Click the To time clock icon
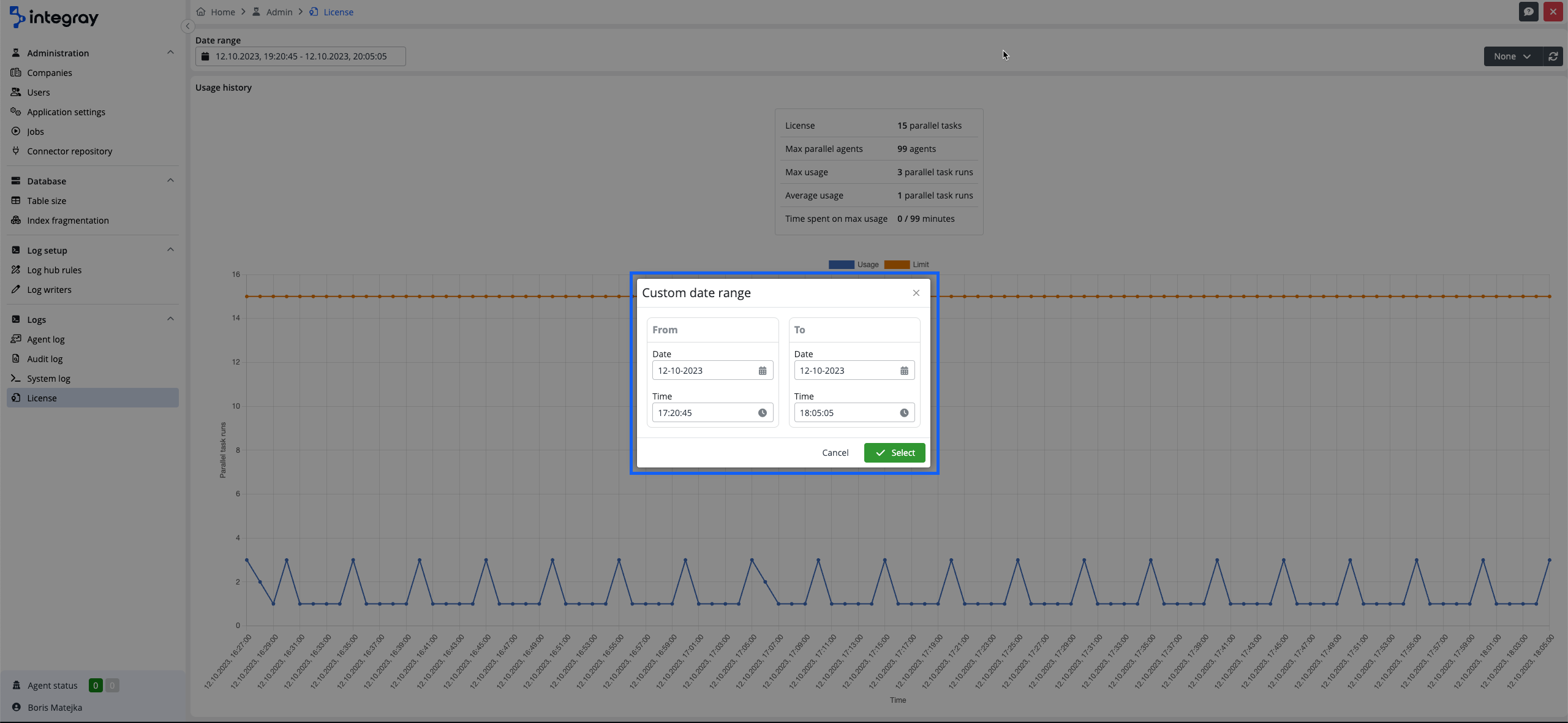Image resolution: width=1568 pixels, height=723 pixels. [904, 413]
